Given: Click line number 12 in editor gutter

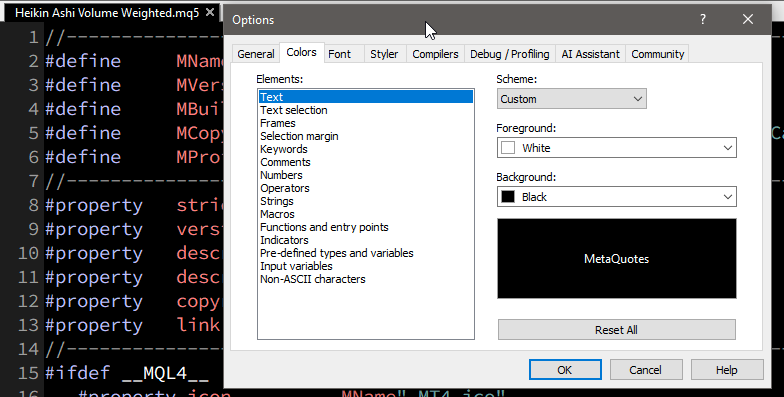Looking at the screenshot, I should (x=28, y=301).
